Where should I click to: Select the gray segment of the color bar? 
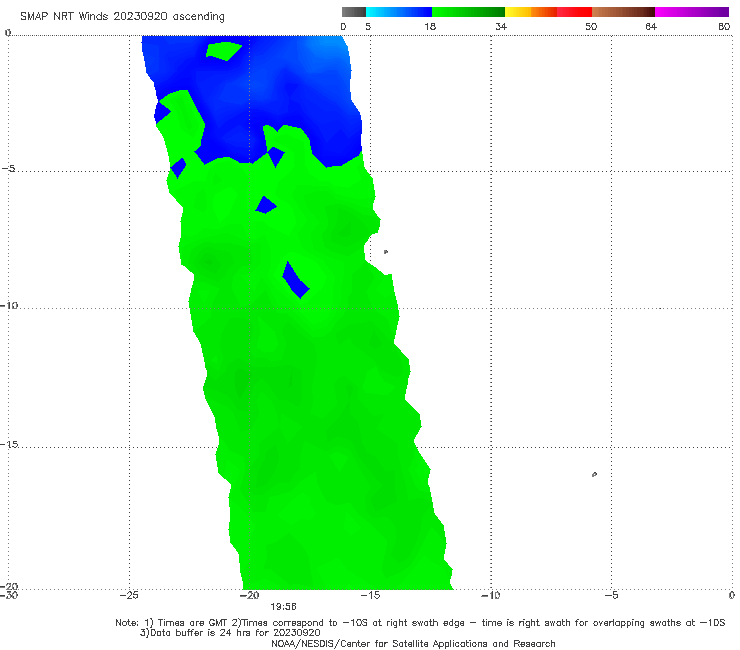(x=353, y=12)
